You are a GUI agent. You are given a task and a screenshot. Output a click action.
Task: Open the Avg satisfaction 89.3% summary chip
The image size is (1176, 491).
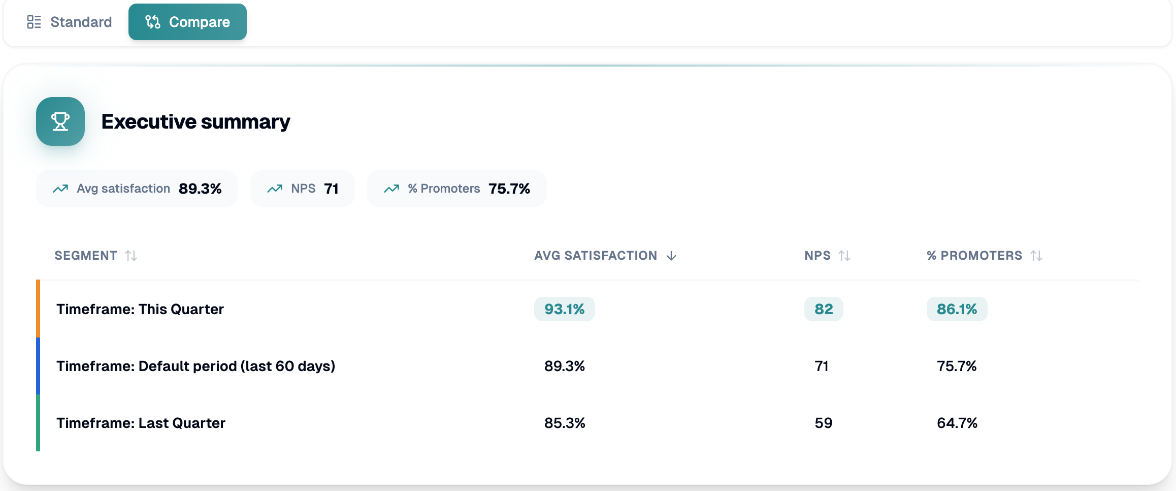(x=137, y=189)
